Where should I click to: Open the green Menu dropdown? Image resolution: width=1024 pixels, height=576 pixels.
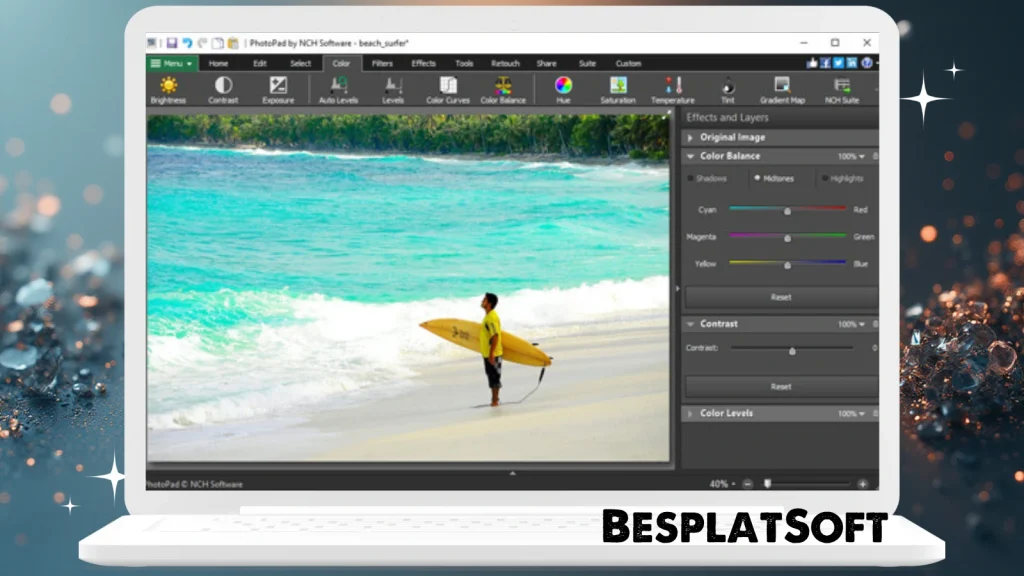(x=172, y=63)
